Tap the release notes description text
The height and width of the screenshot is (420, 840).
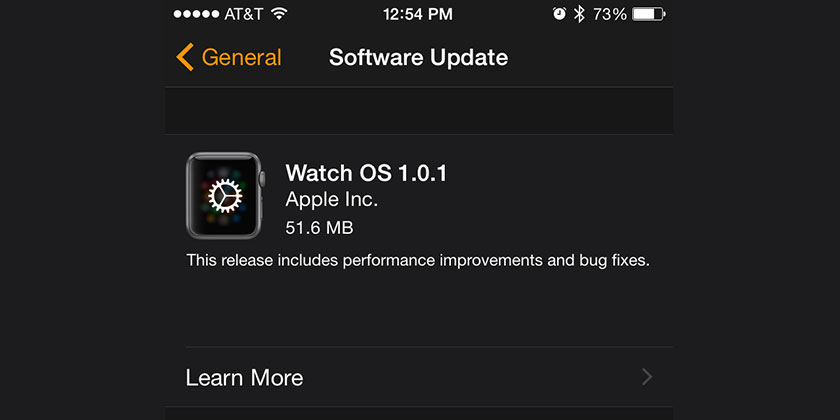pos(418,261)
